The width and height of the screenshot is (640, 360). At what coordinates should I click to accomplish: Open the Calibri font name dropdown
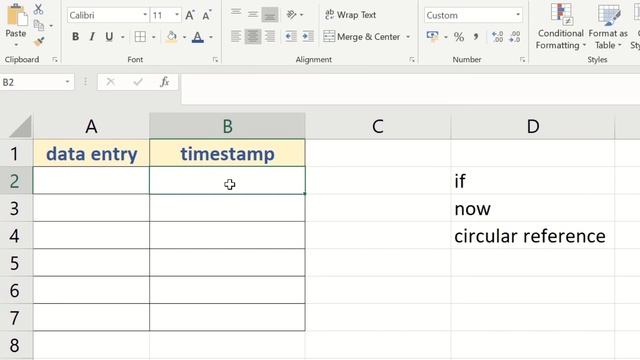[145, 15]
